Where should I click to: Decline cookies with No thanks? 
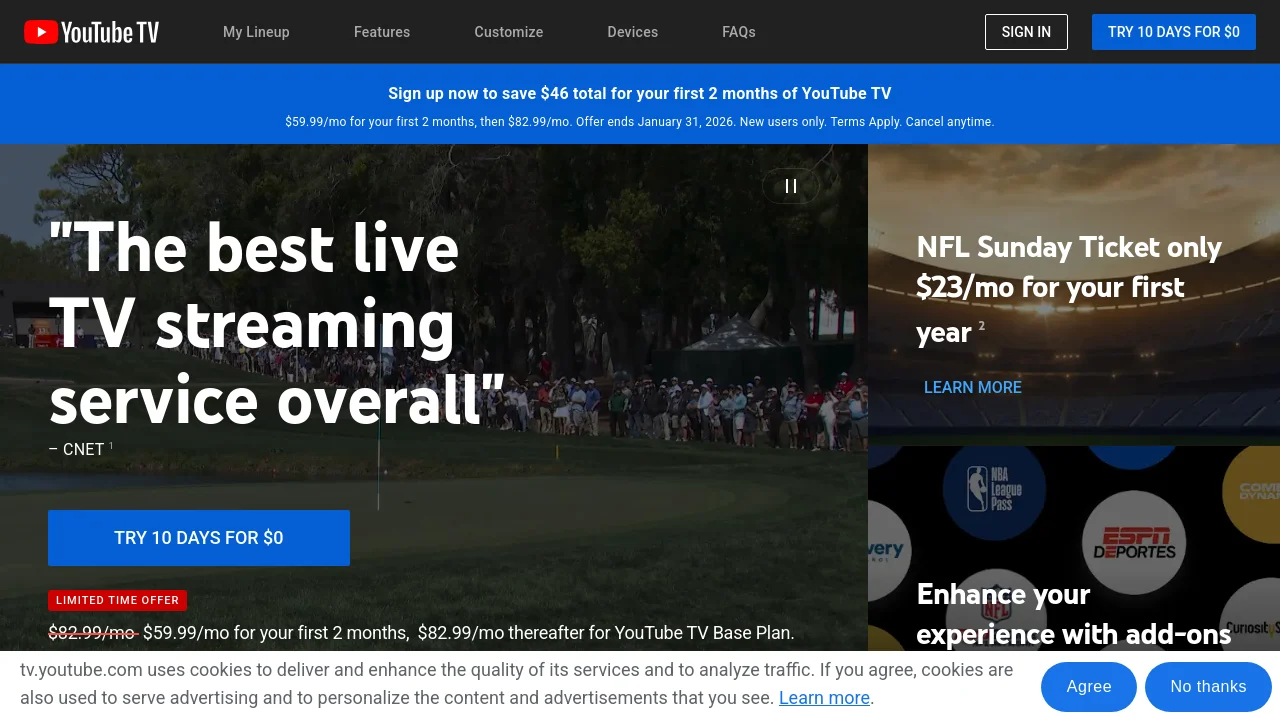pyautogui.click(x=1208, y=686)
